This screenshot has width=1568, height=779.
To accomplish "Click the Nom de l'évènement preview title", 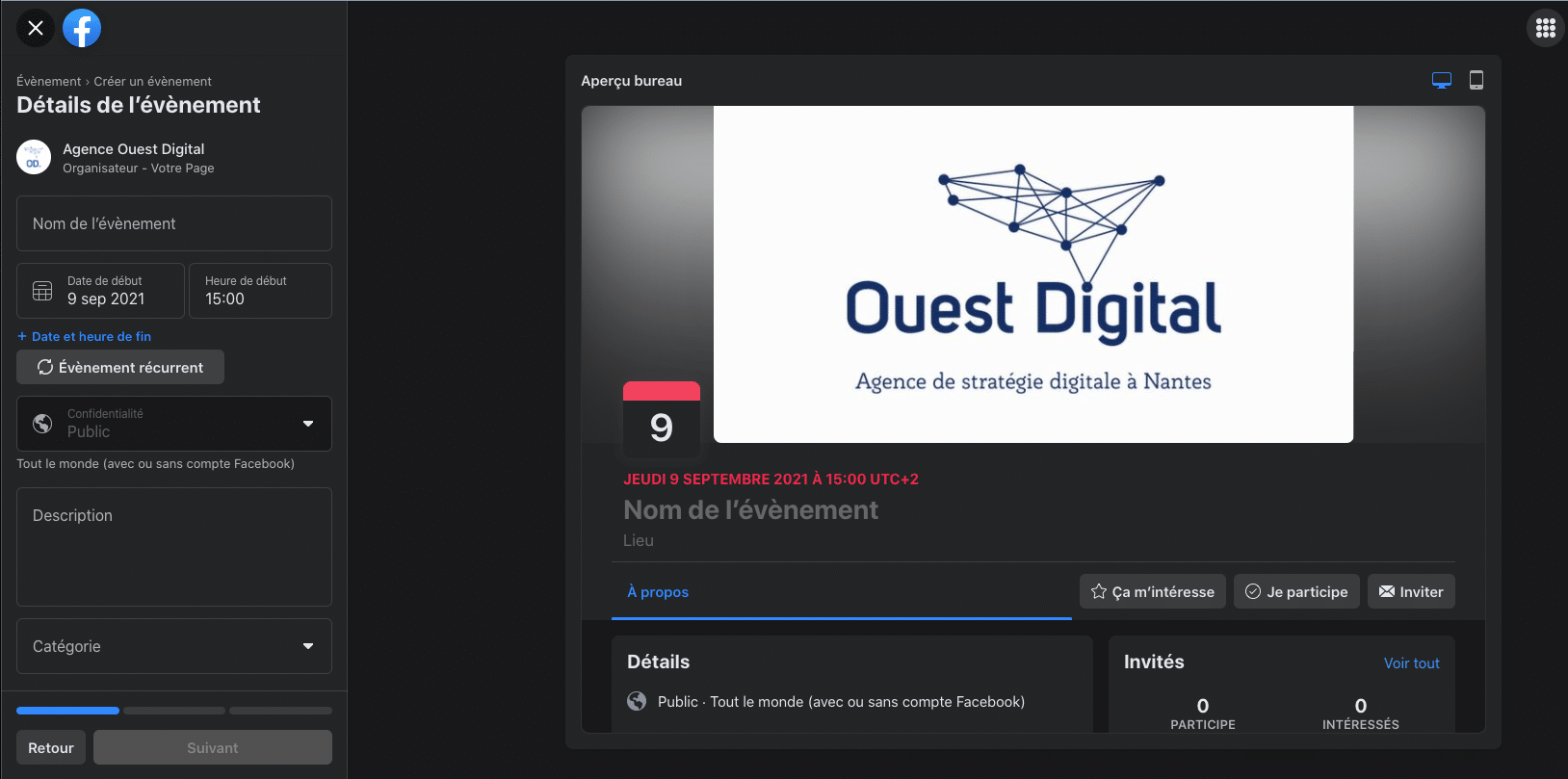I will point(750,509).
